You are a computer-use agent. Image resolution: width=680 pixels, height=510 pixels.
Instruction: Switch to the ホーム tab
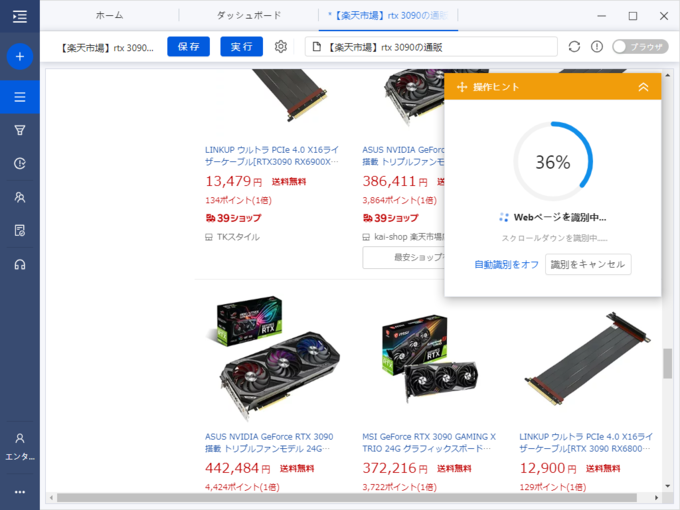(109, 16)
